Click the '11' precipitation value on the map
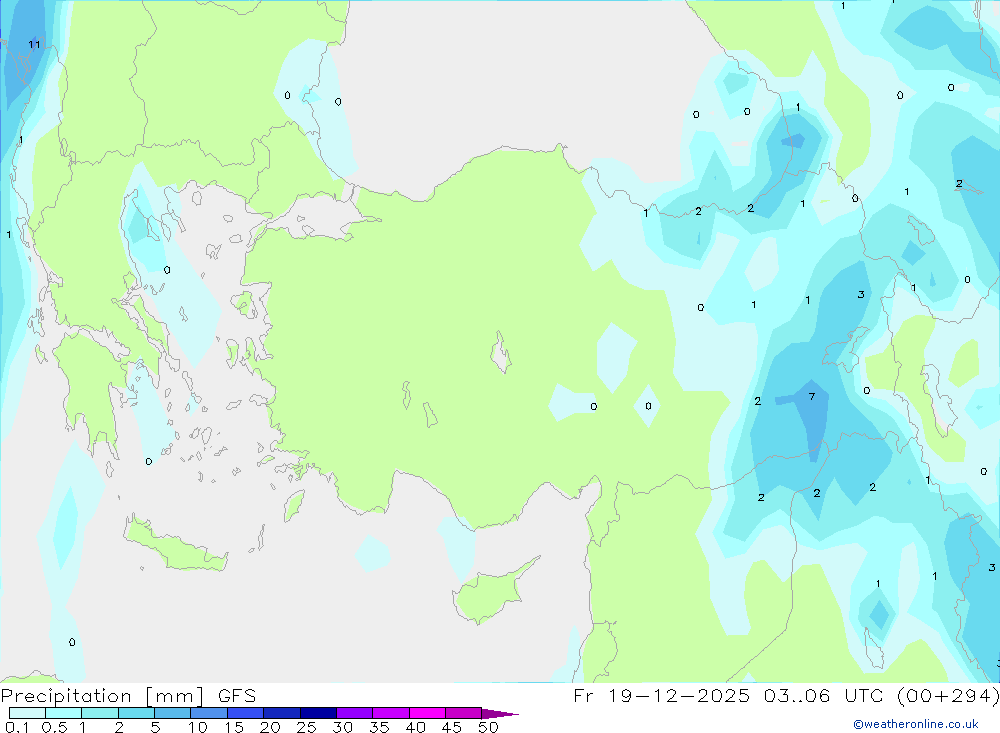This screenshot has height=733, width=1000. 34,45
